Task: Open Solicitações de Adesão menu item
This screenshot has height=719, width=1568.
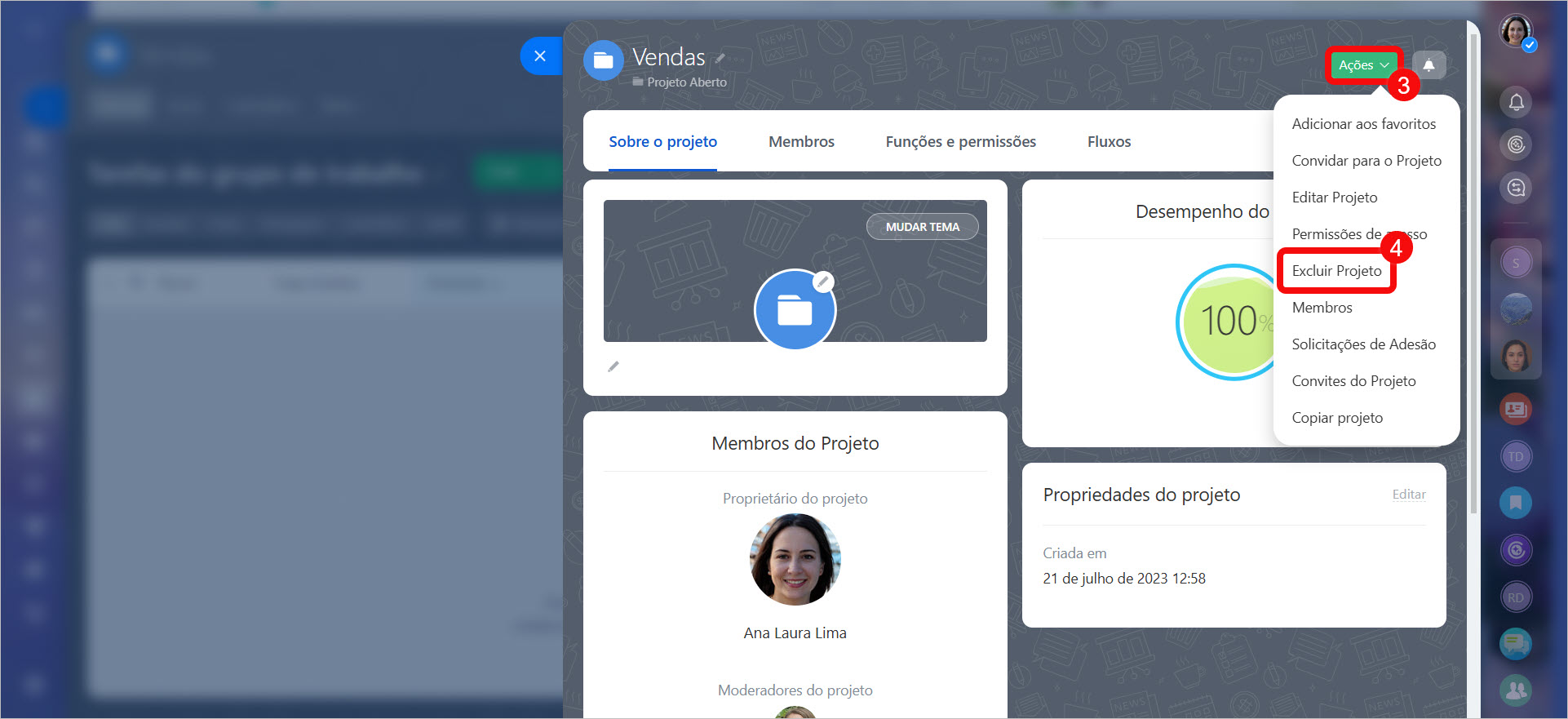Action: pyautogui.click(x=1363, y=344)
